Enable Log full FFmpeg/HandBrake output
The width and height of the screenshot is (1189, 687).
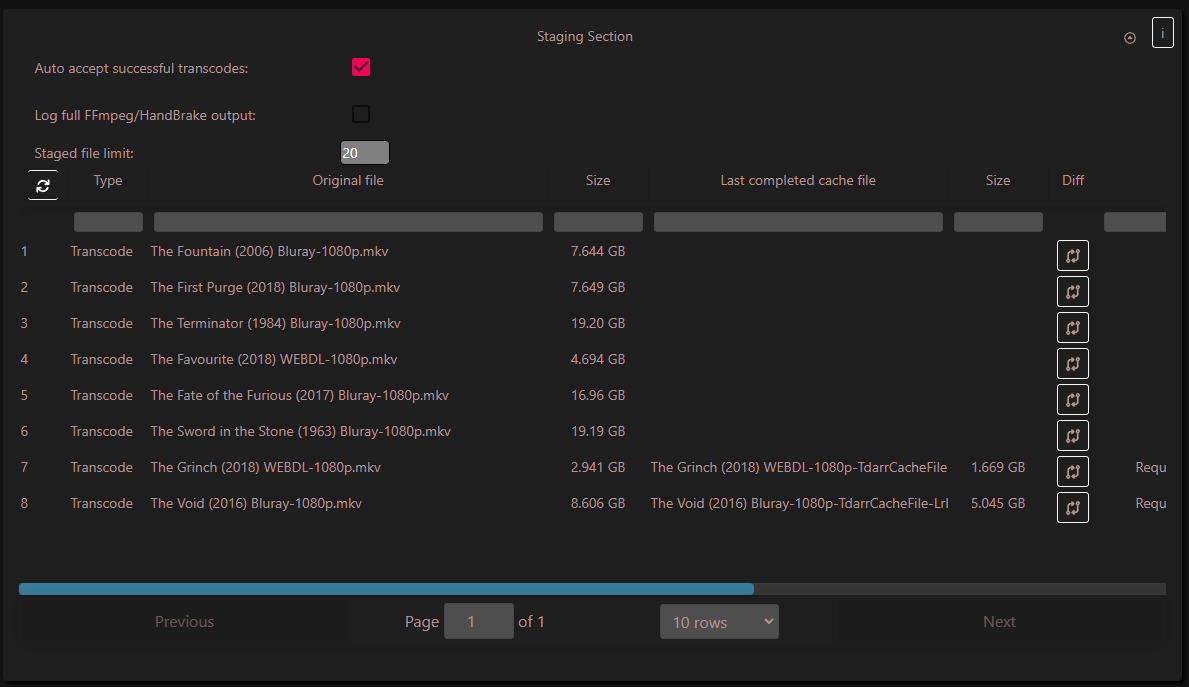[x=360, y=114]
